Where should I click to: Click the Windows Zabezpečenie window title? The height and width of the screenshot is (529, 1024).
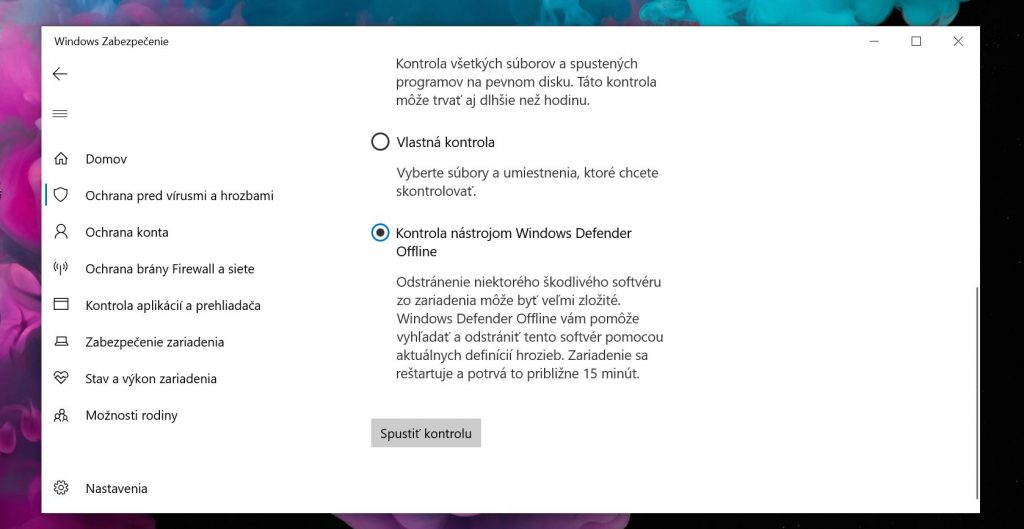coord(111,41)
